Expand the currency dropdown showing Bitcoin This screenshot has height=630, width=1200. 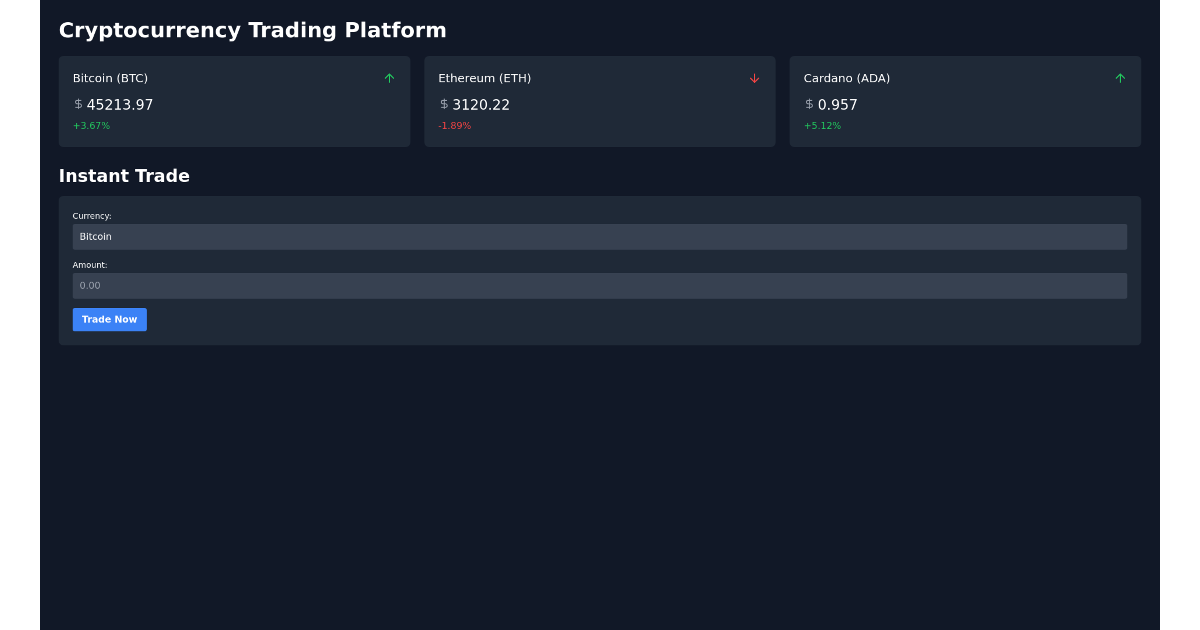click(x=600, y=237)
